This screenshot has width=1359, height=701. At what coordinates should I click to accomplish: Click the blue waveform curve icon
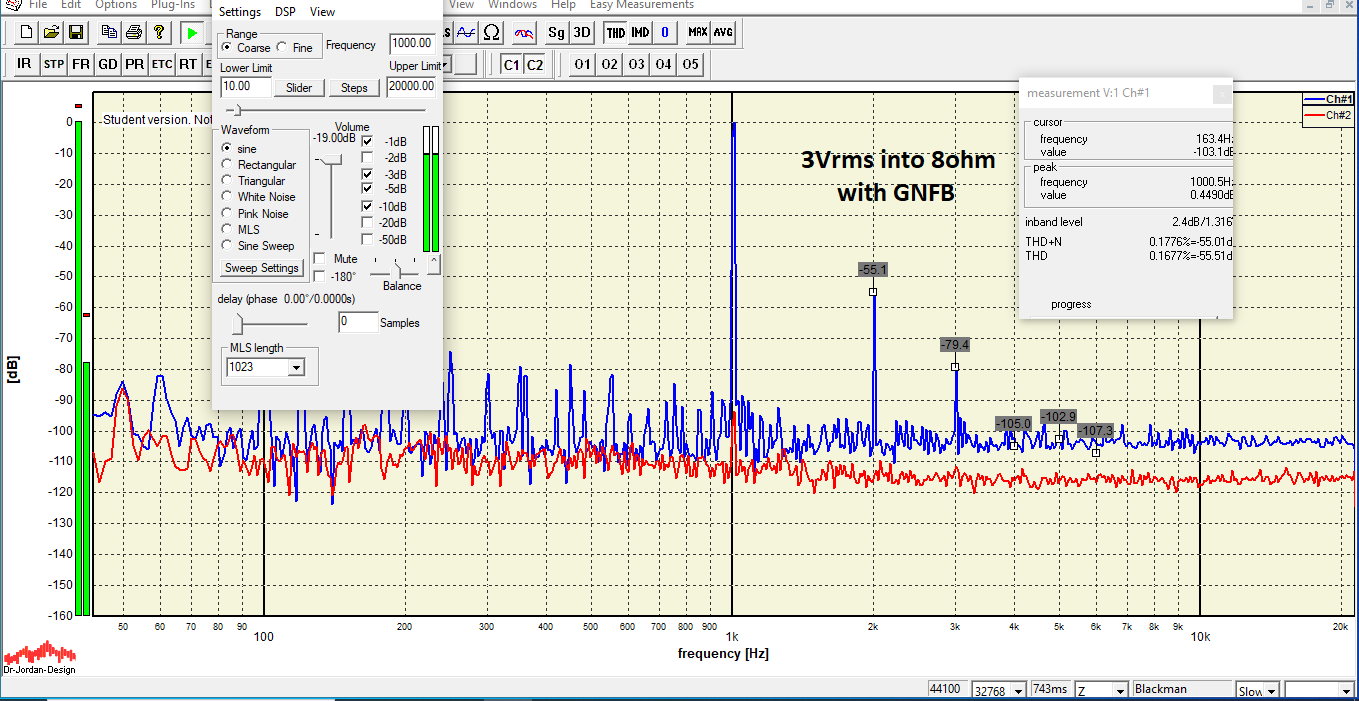point(466,33)
